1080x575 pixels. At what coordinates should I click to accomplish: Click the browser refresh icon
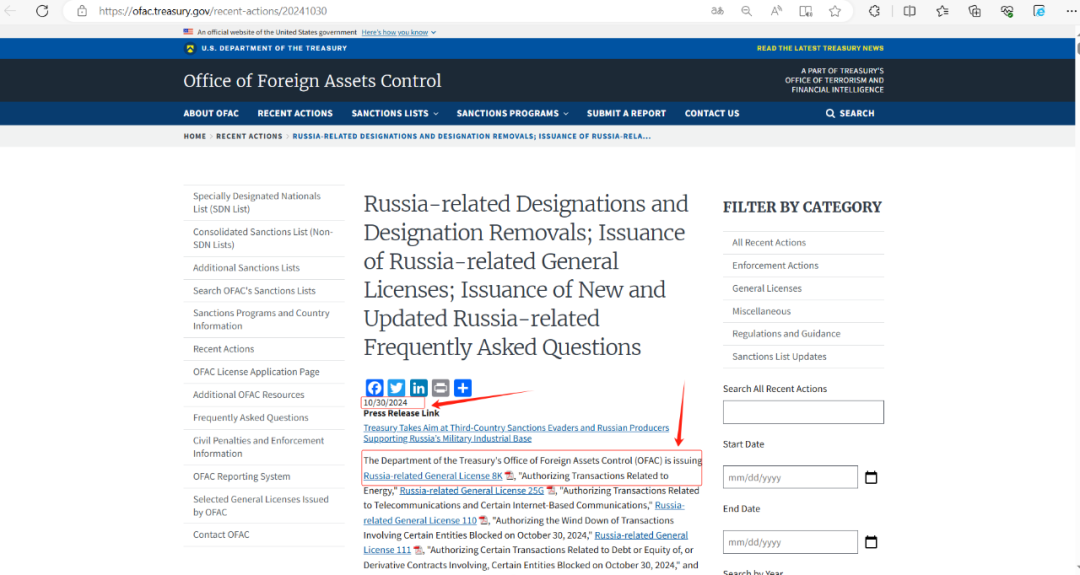tap(41, 11)
